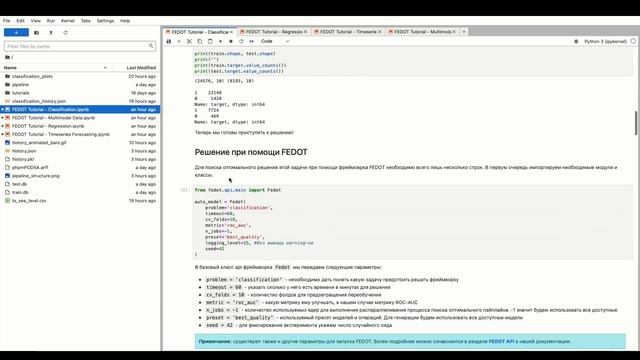Click into the Fedot import code cell

pos(413,222)
